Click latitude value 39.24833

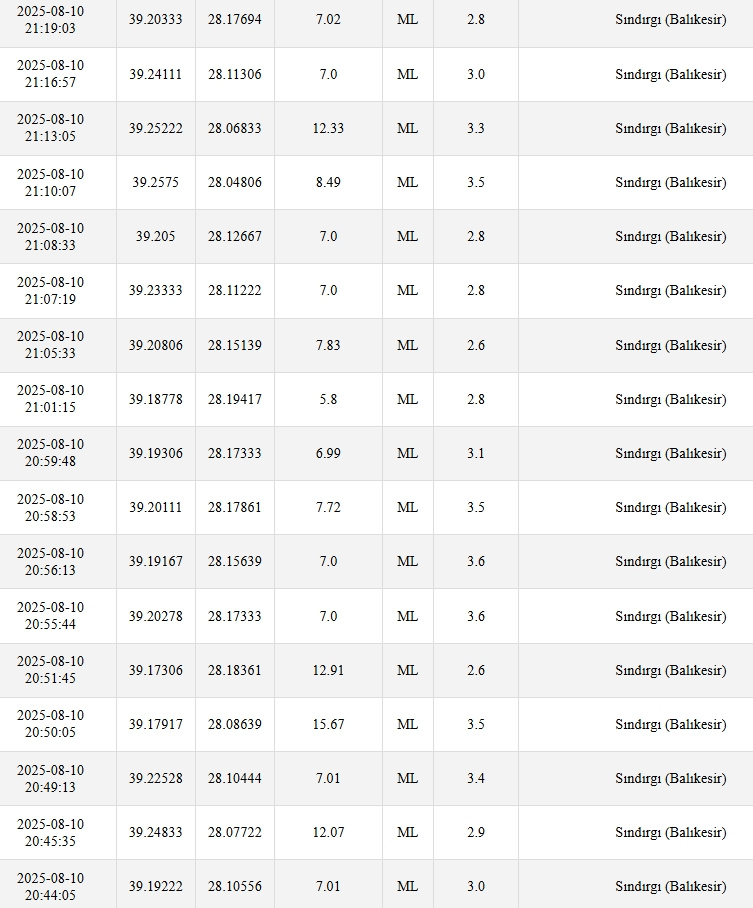coord(155,832)
